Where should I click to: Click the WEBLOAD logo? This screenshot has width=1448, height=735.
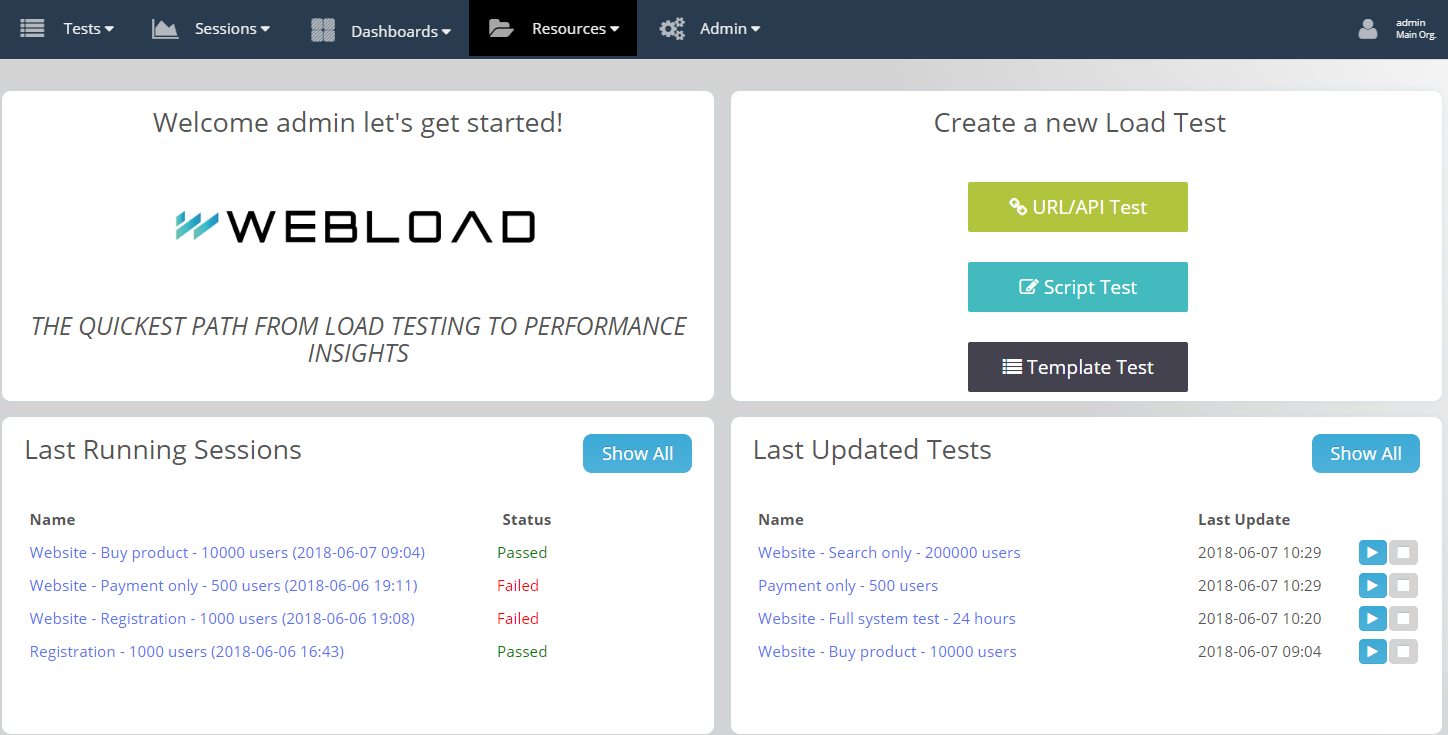coord(357,227)
